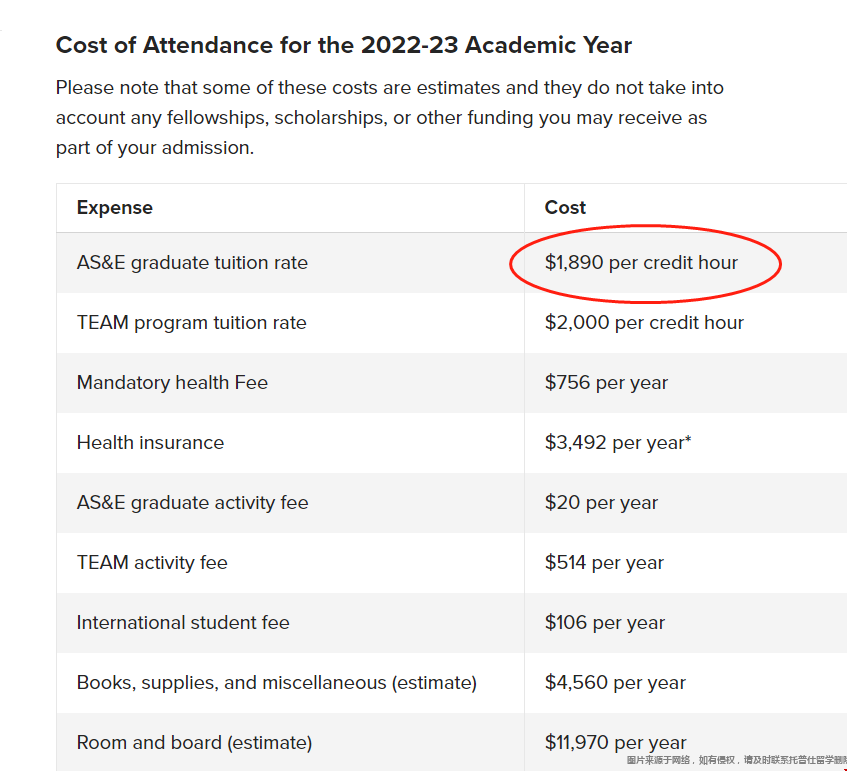This screenshot has width=847, height=771.
Task: Click the AS&E graduate activity fee label
Action: pyautogui.click(x=192, y=502)
